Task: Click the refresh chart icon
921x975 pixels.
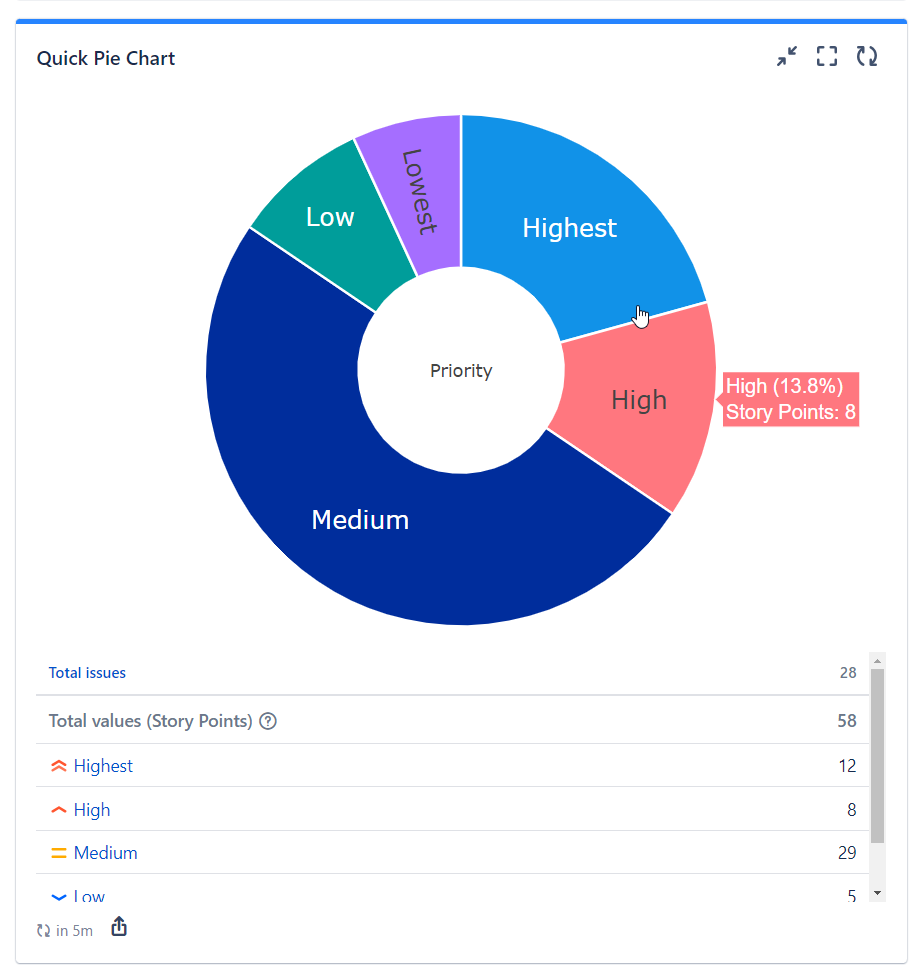Action: pyautogui.click(x=866, y=57)
